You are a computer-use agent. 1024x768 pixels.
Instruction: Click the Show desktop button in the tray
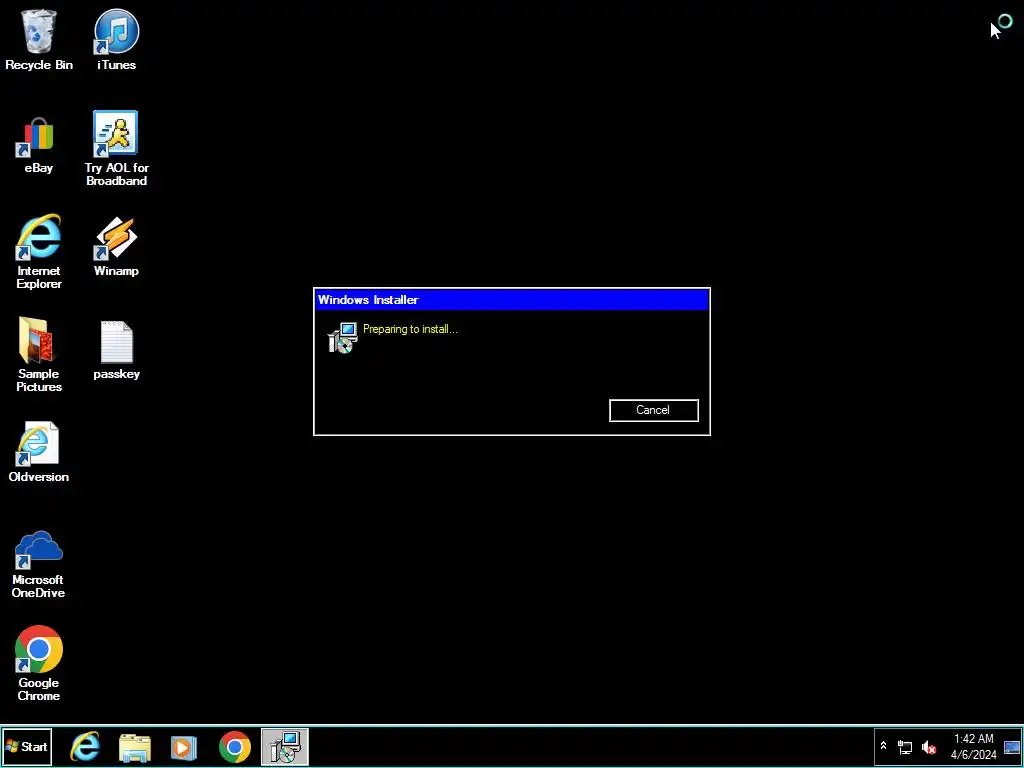pos(1012,747)
